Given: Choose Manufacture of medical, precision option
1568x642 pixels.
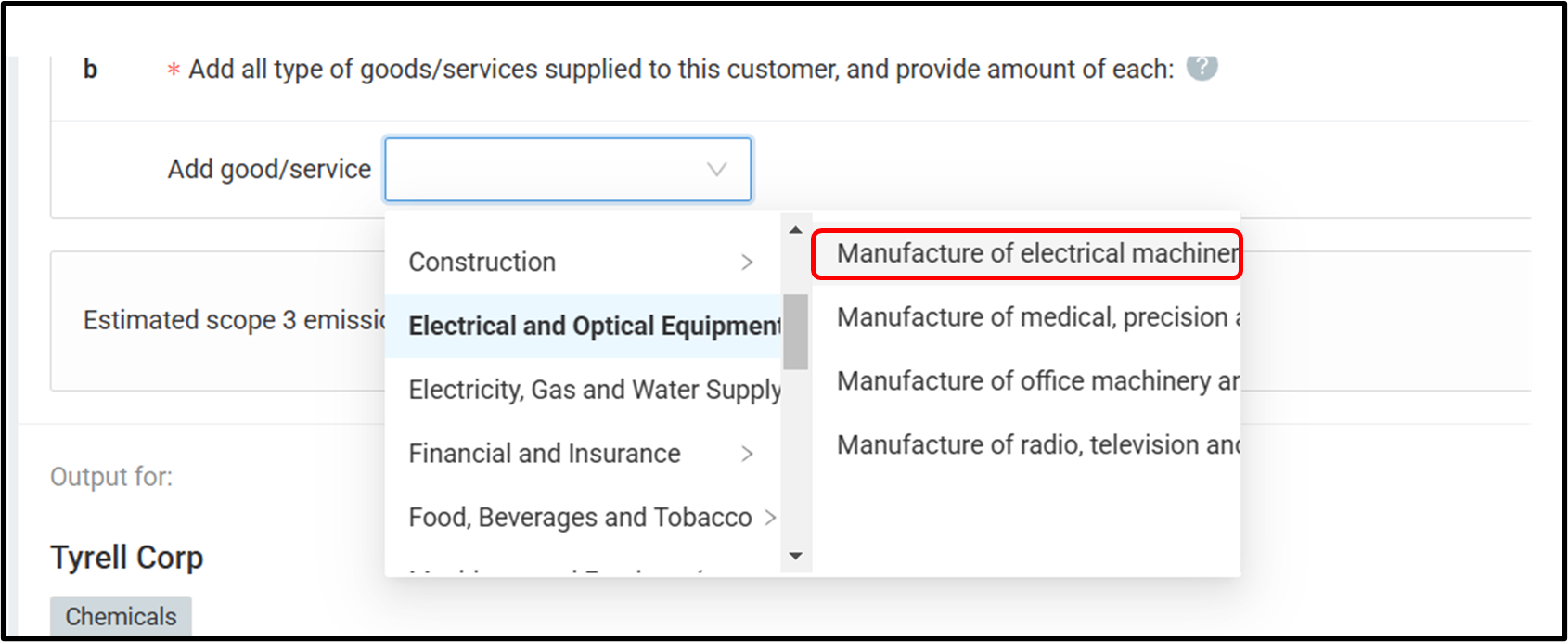Looking at the screenshot, I should (1027, 317).
